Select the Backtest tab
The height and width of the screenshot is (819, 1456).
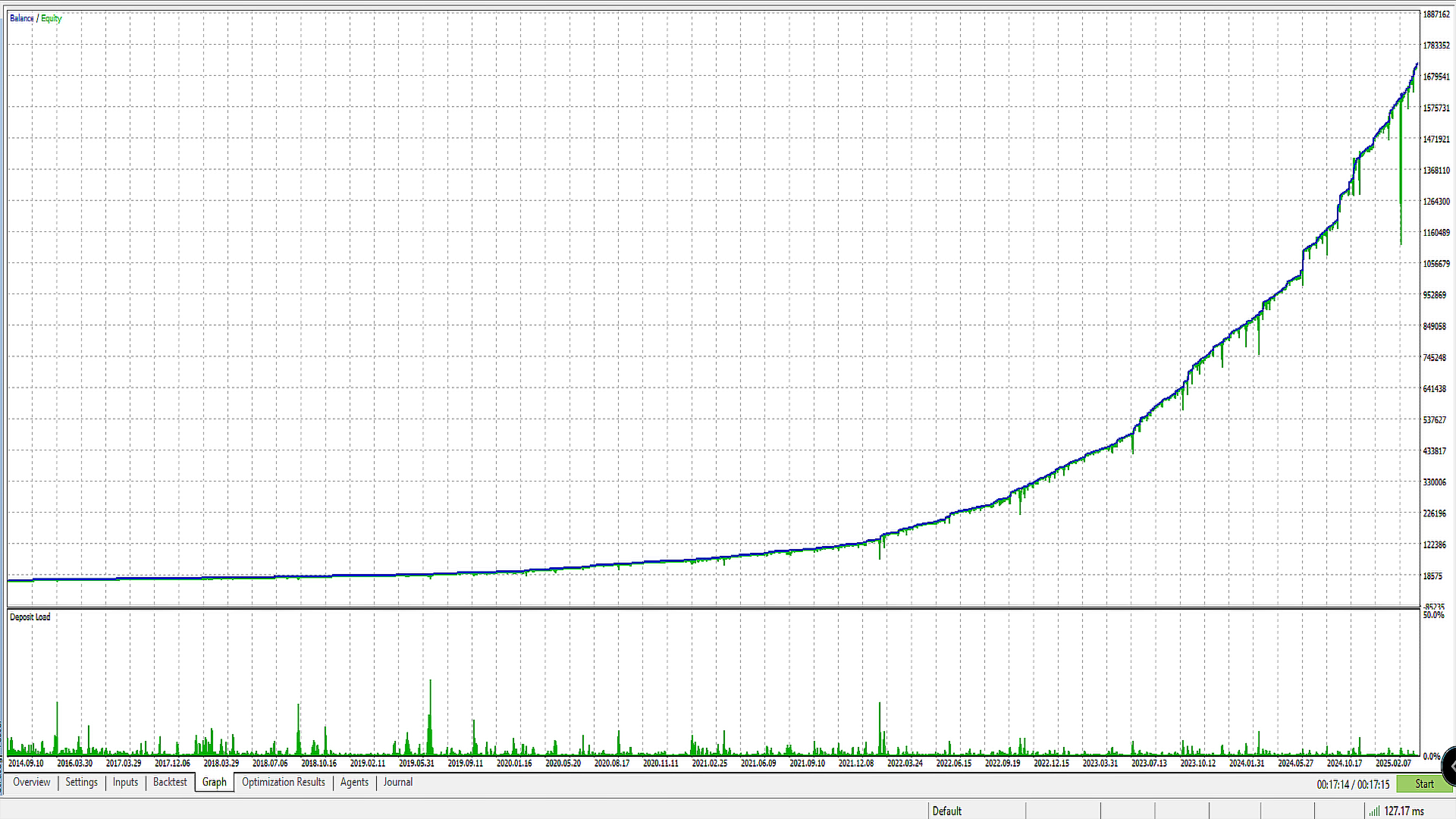pyautogui.click(x=170, y=782)
